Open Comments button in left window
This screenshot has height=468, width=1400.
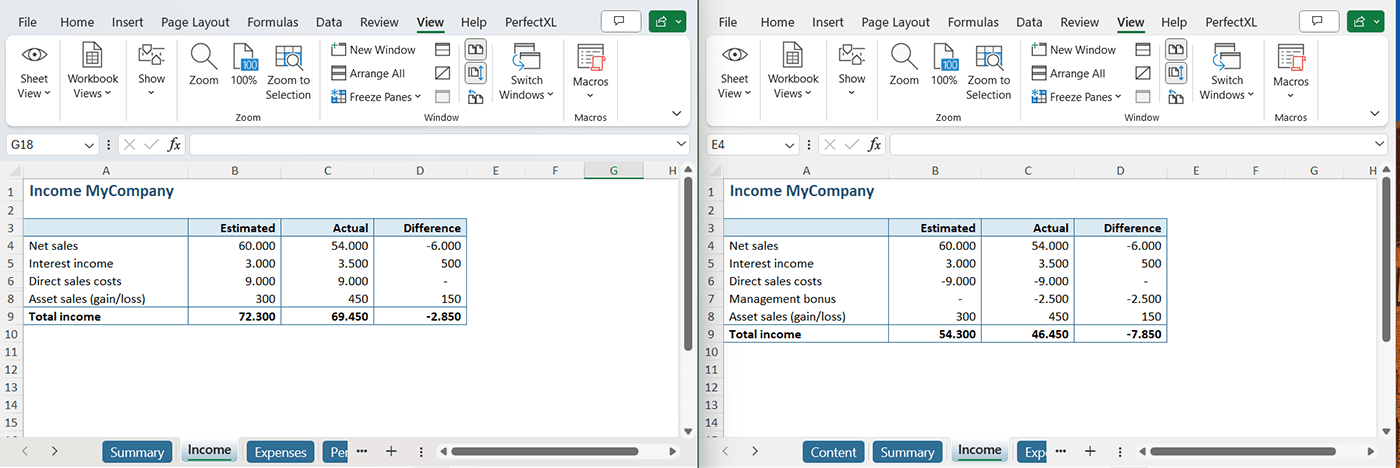point(621,22)
